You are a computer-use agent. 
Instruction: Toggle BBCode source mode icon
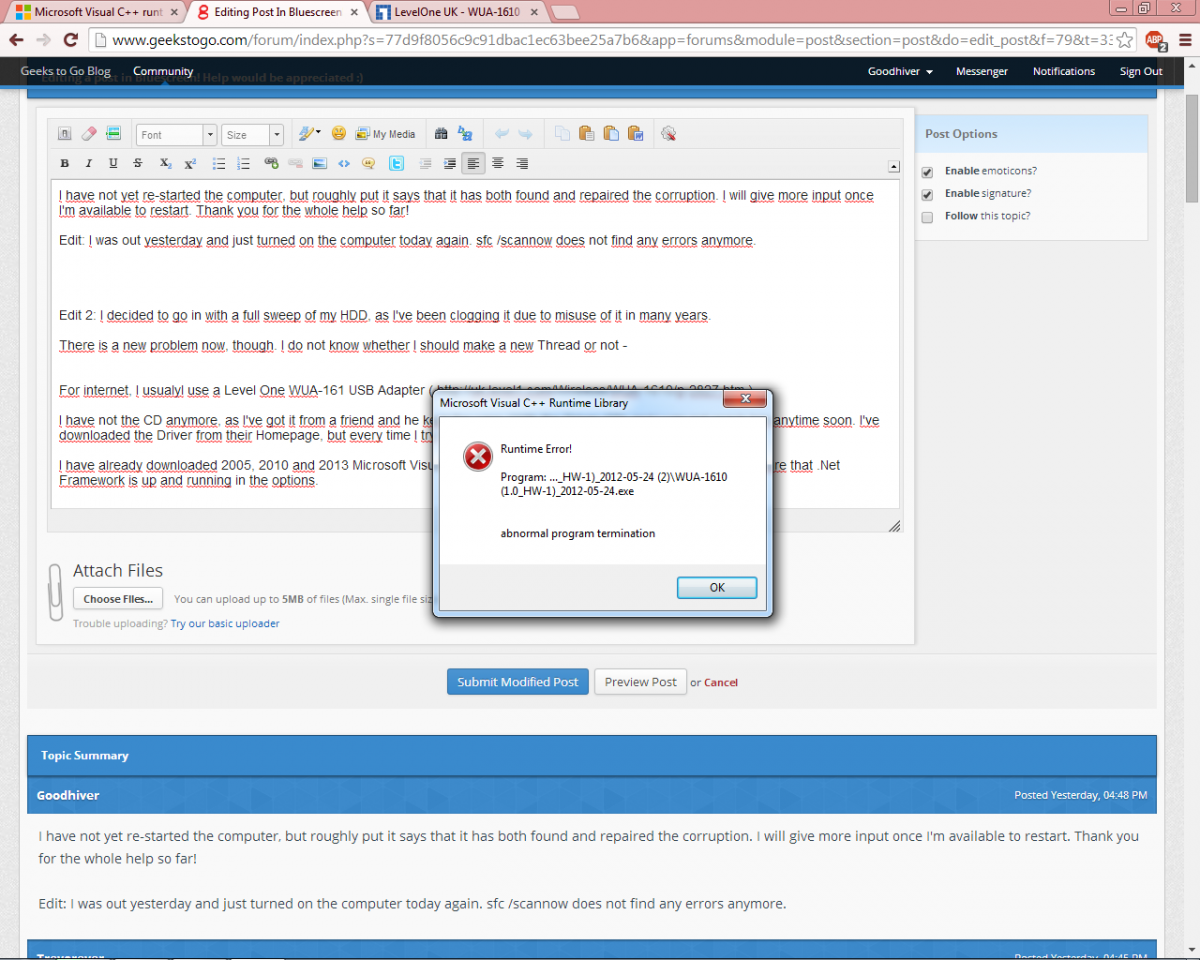64,134
